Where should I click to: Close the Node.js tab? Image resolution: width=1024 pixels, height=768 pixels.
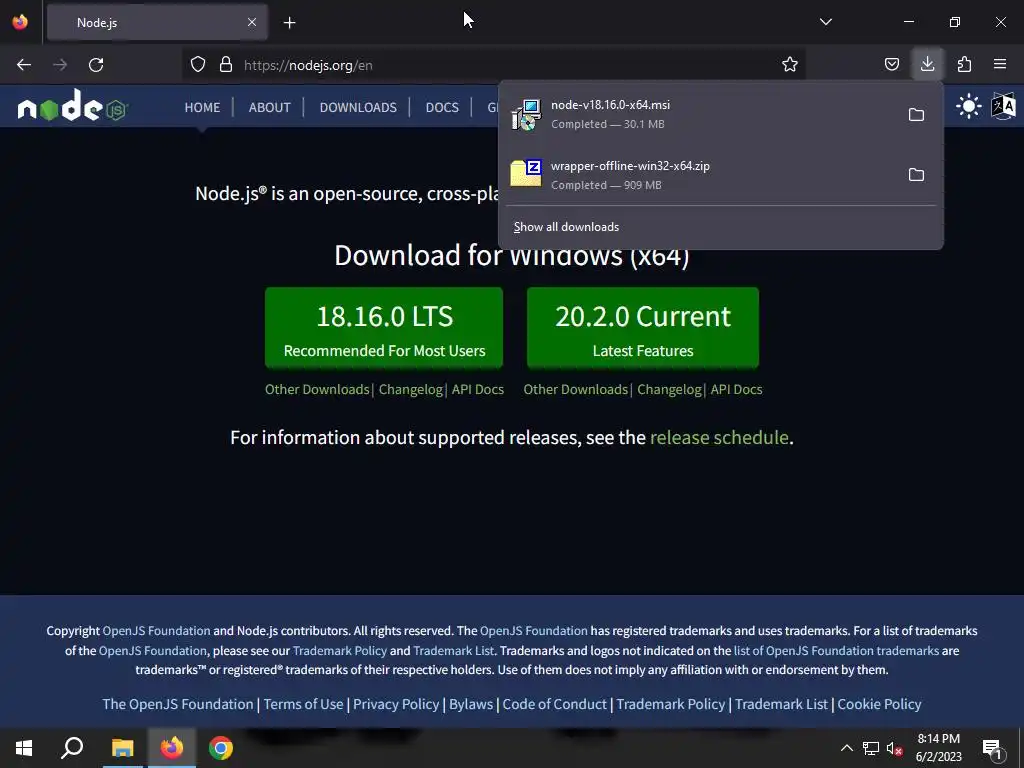(x=252, y=22)
